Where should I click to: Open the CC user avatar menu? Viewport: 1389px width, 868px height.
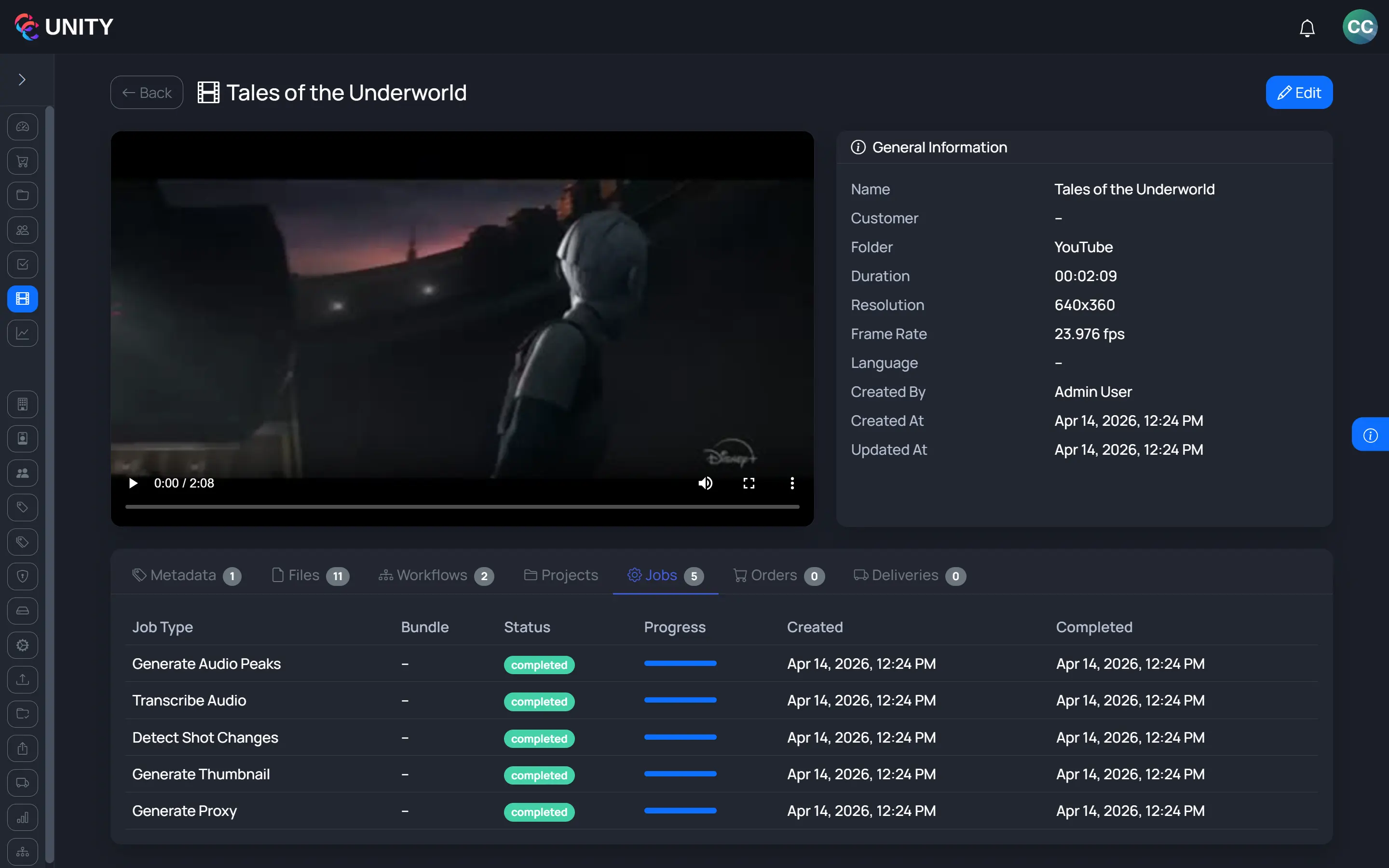pyautogui.click(x=1359, y=27)
